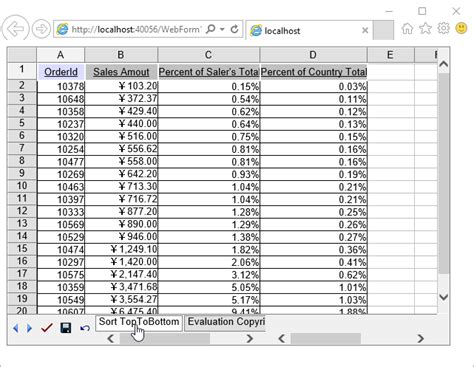Click the next page blue right arrow
Viewport: 474px width, 367px height.
29,328
